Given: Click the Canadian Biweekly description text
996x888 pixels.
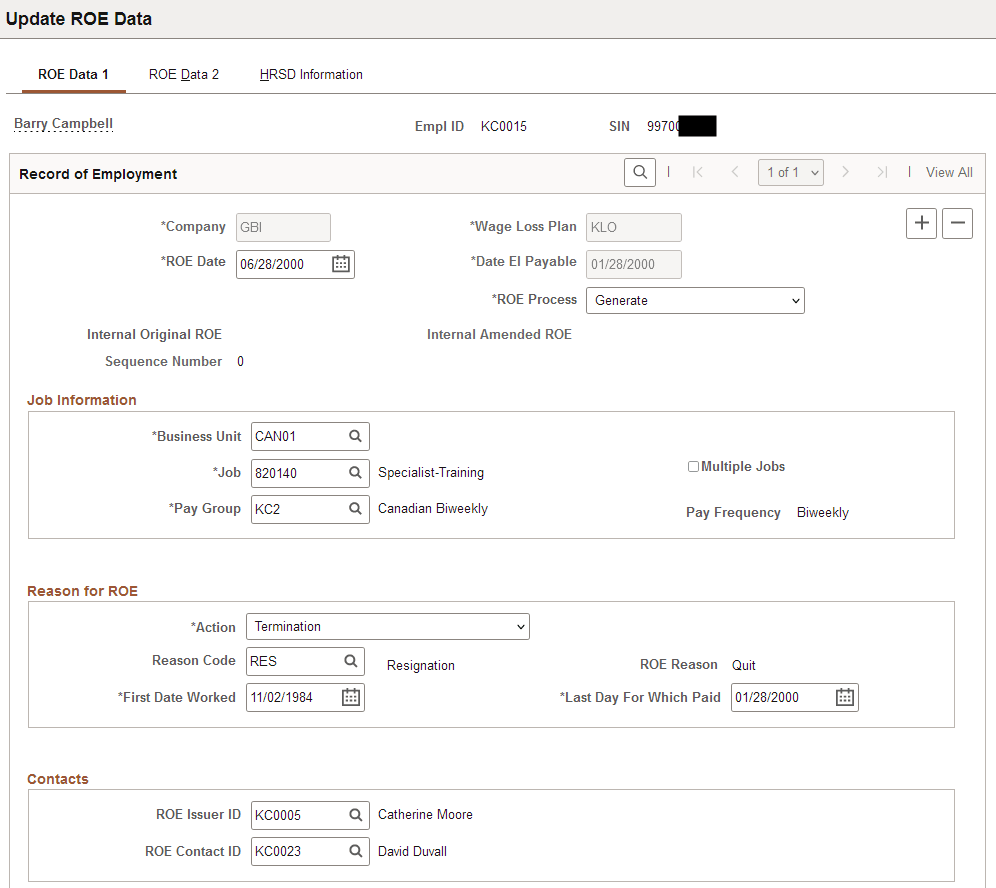Looking at the screenshot, I should click(433, 509).
